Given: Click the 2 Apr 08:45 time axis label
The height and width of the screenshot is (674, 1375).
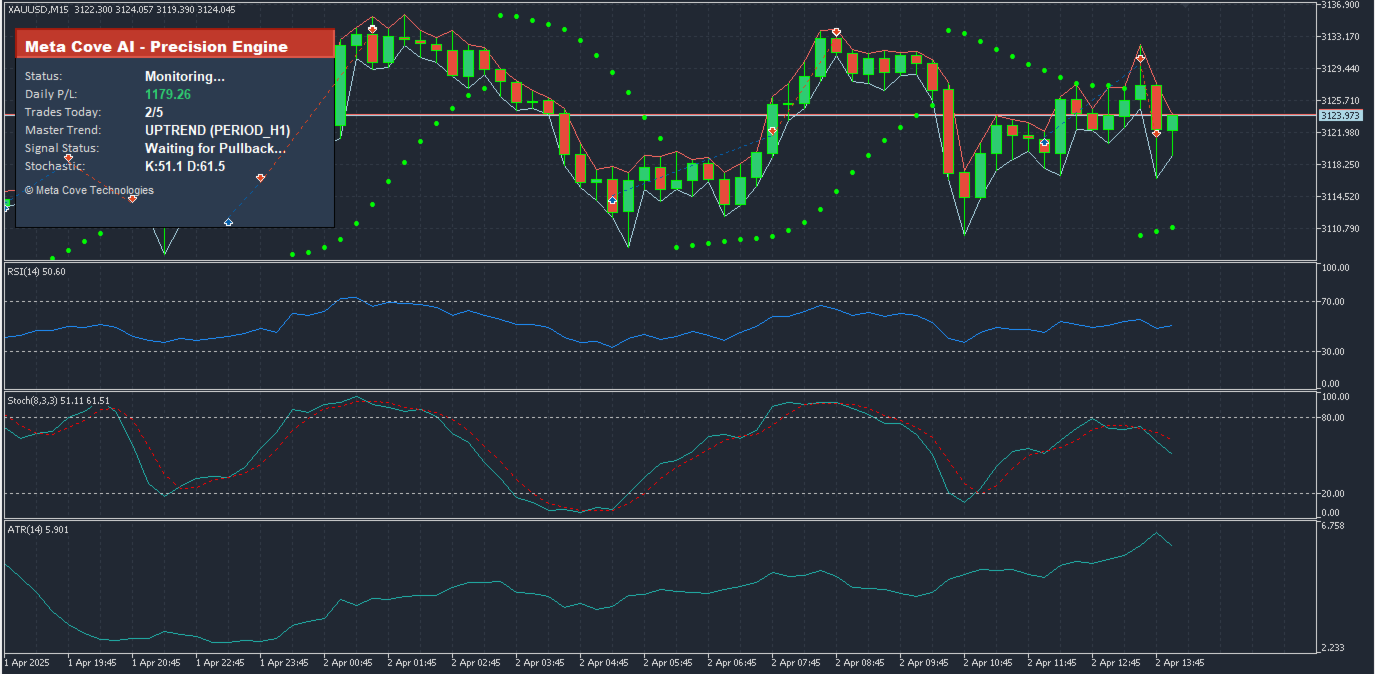Looking at the screenshot, I should (x=860, y=662).
